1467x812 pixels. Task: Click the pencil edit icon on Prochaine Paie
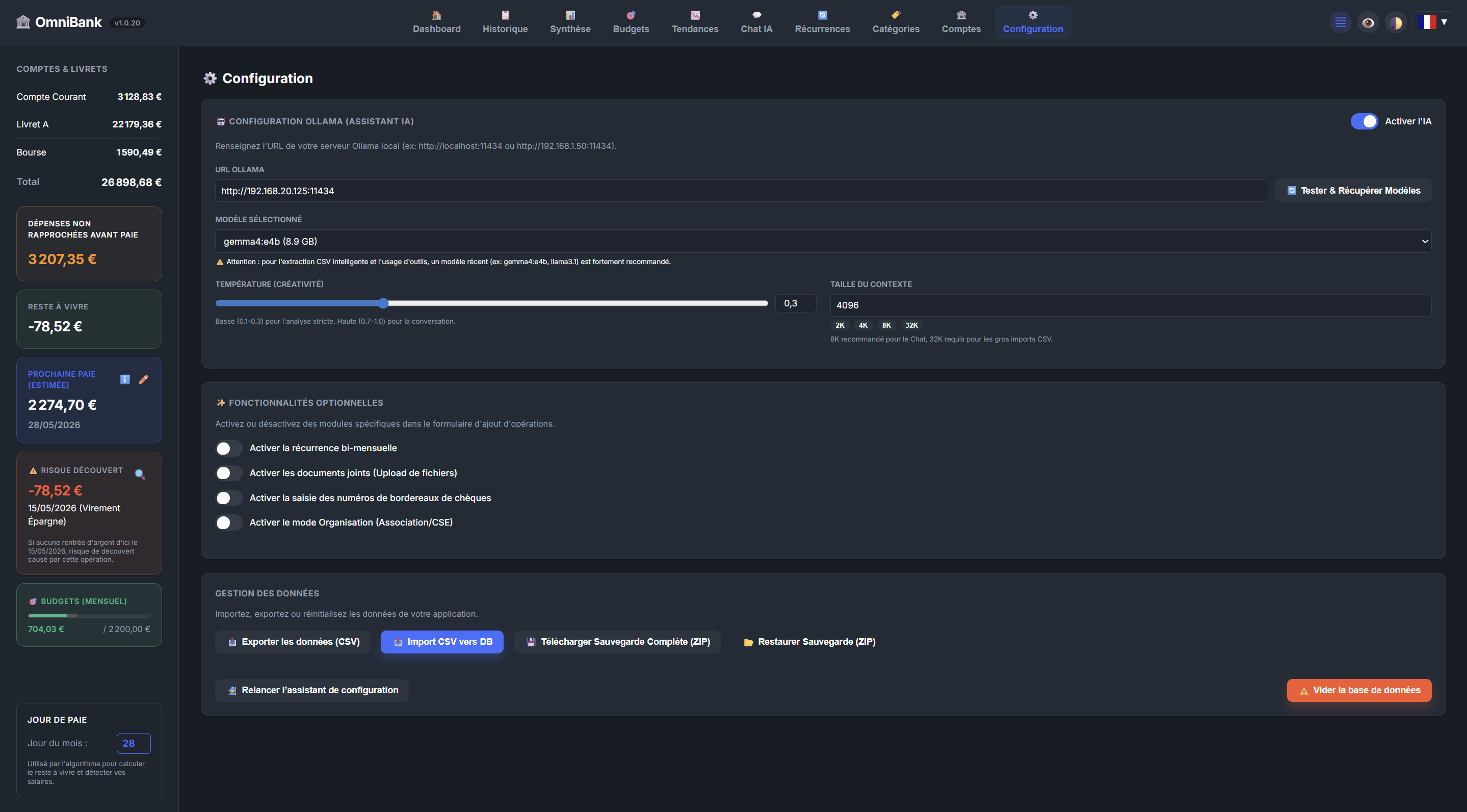pyautogui.click(x=144, y=380)
